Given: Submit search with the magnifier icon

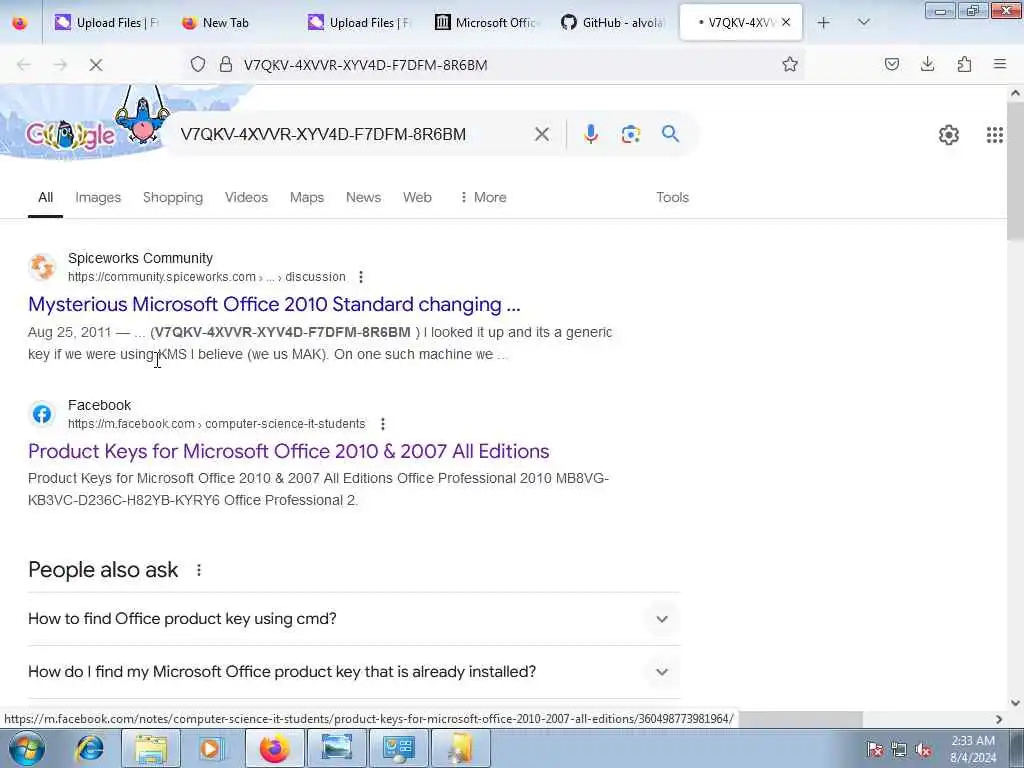Looking at the screenshot, I should click(x=670, y=134).
